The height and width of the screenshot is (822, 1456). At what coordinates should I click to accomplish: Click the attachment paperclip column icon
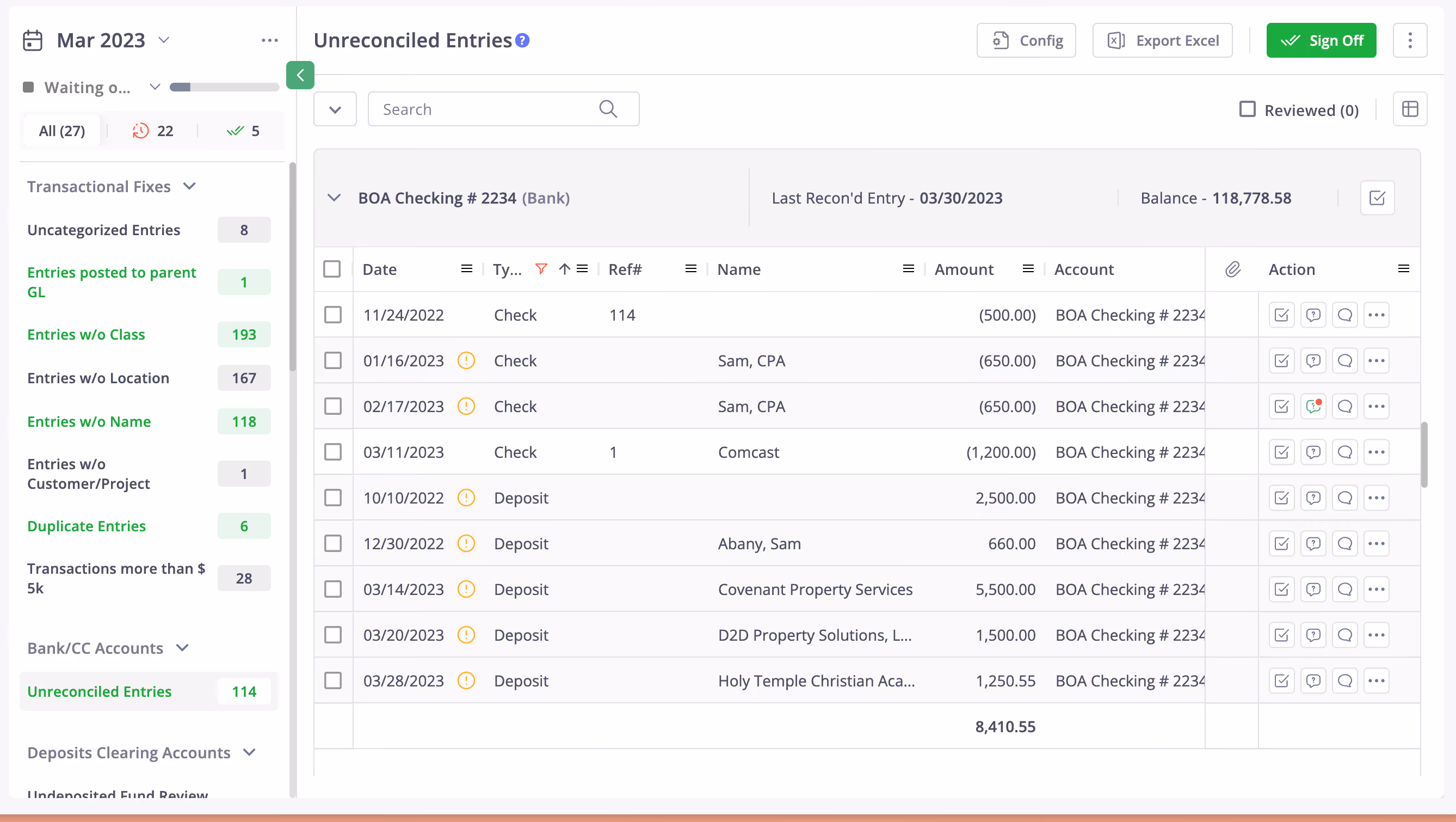(x=1233, y=269)
